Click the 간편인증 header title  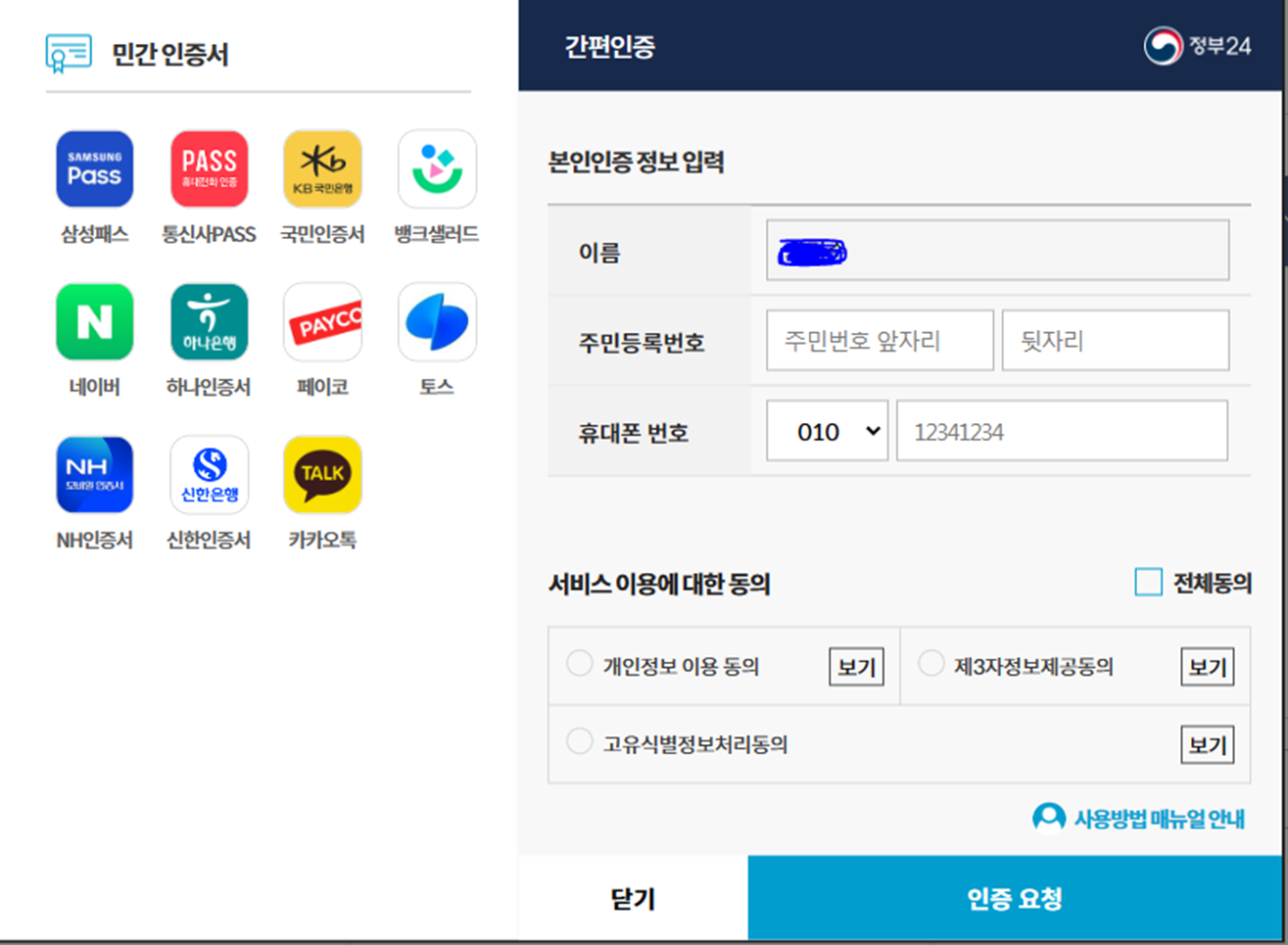[x=609, y=46]
